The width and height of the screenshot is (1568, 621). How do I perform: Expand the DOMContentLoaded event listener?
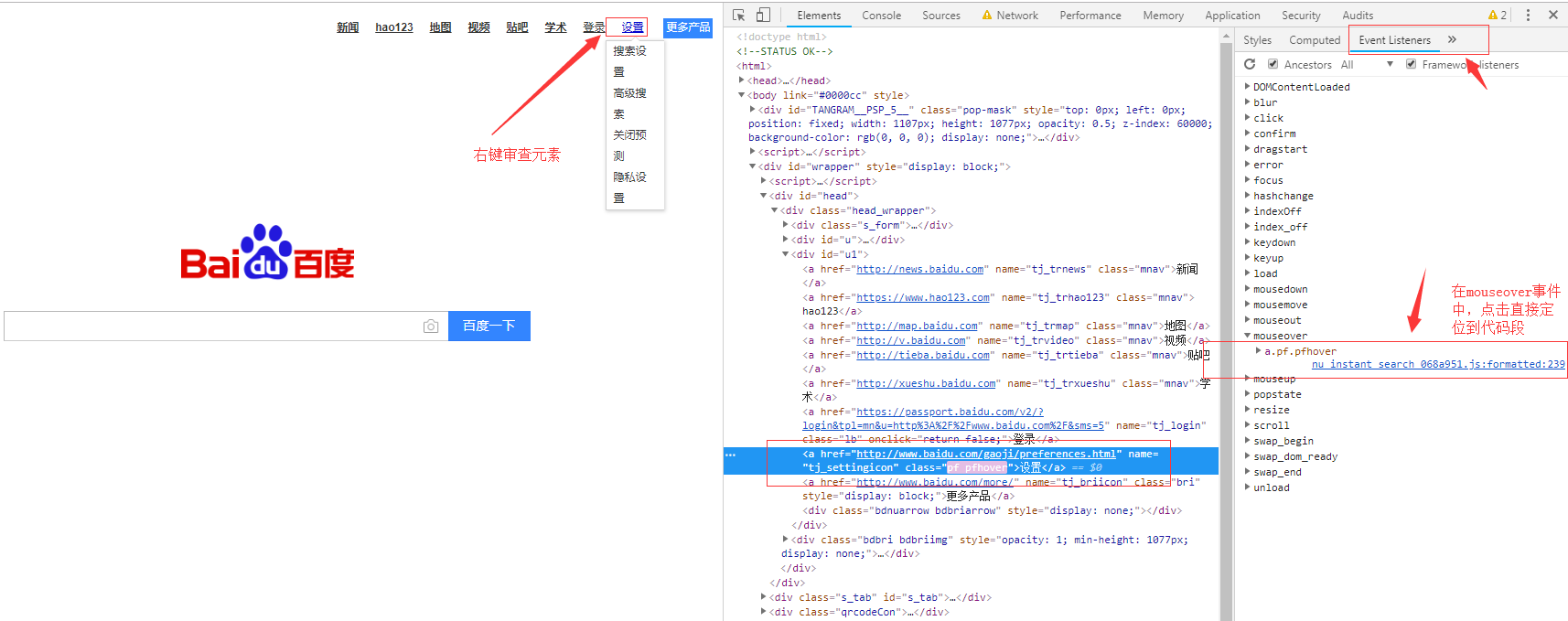pyautogui.click(x=1248, y=87)
